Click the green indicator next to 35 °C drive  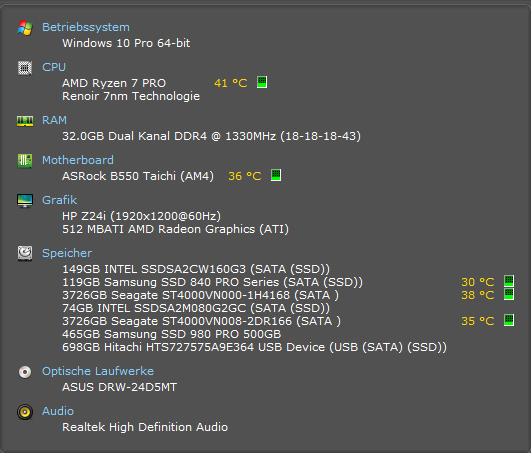pyautogui.click(x=509, y=320)
